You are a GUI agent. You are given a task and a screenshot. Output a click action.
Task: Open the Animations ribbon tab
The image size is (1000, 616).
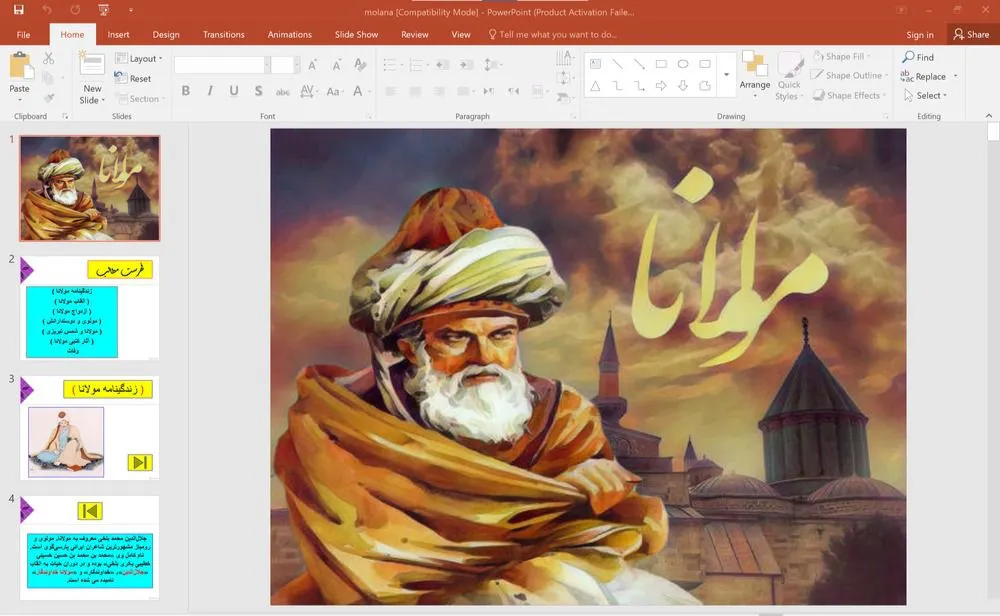click(289, 33)
